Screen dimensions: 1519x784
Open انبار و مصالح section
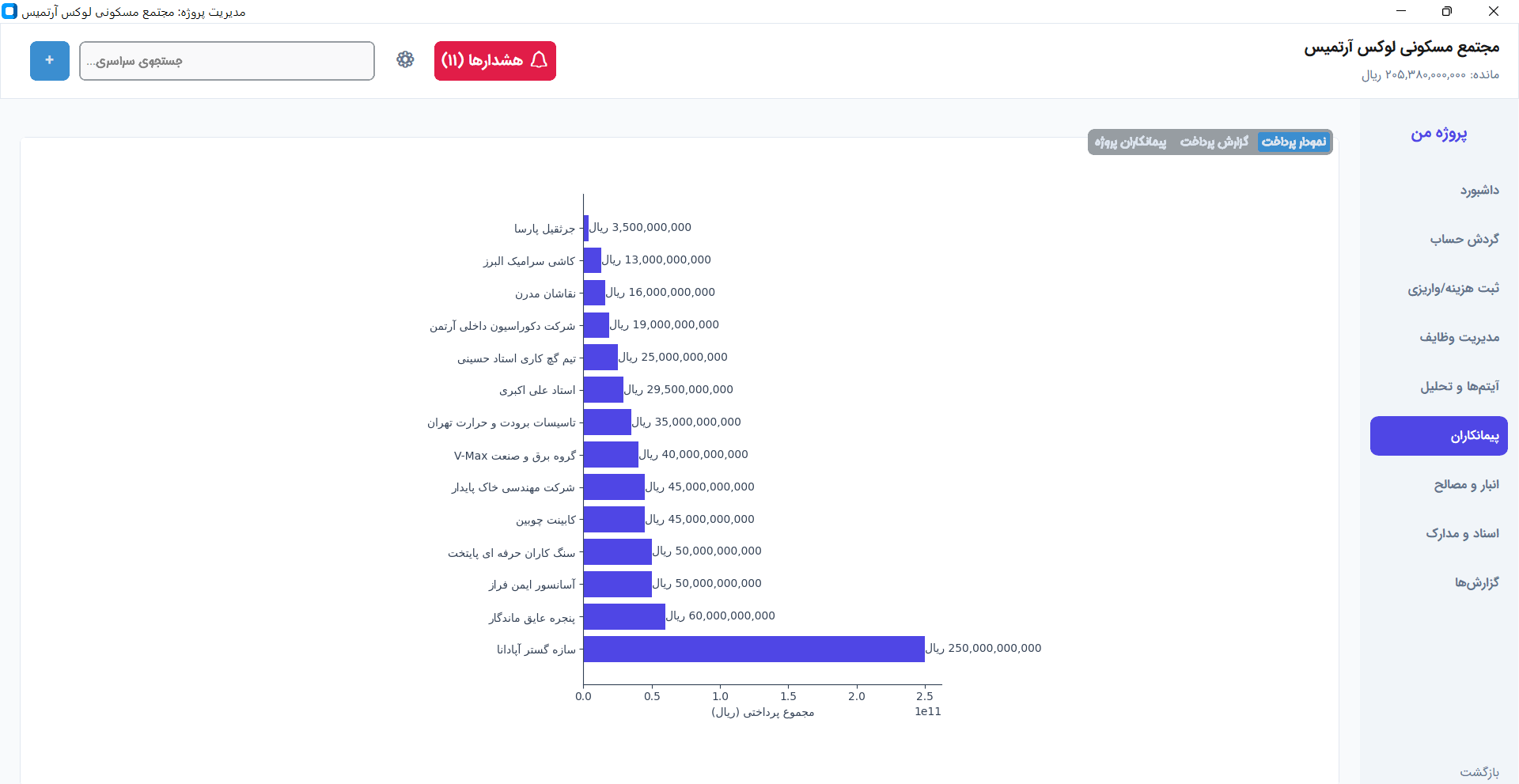[x=1464, y=484]
